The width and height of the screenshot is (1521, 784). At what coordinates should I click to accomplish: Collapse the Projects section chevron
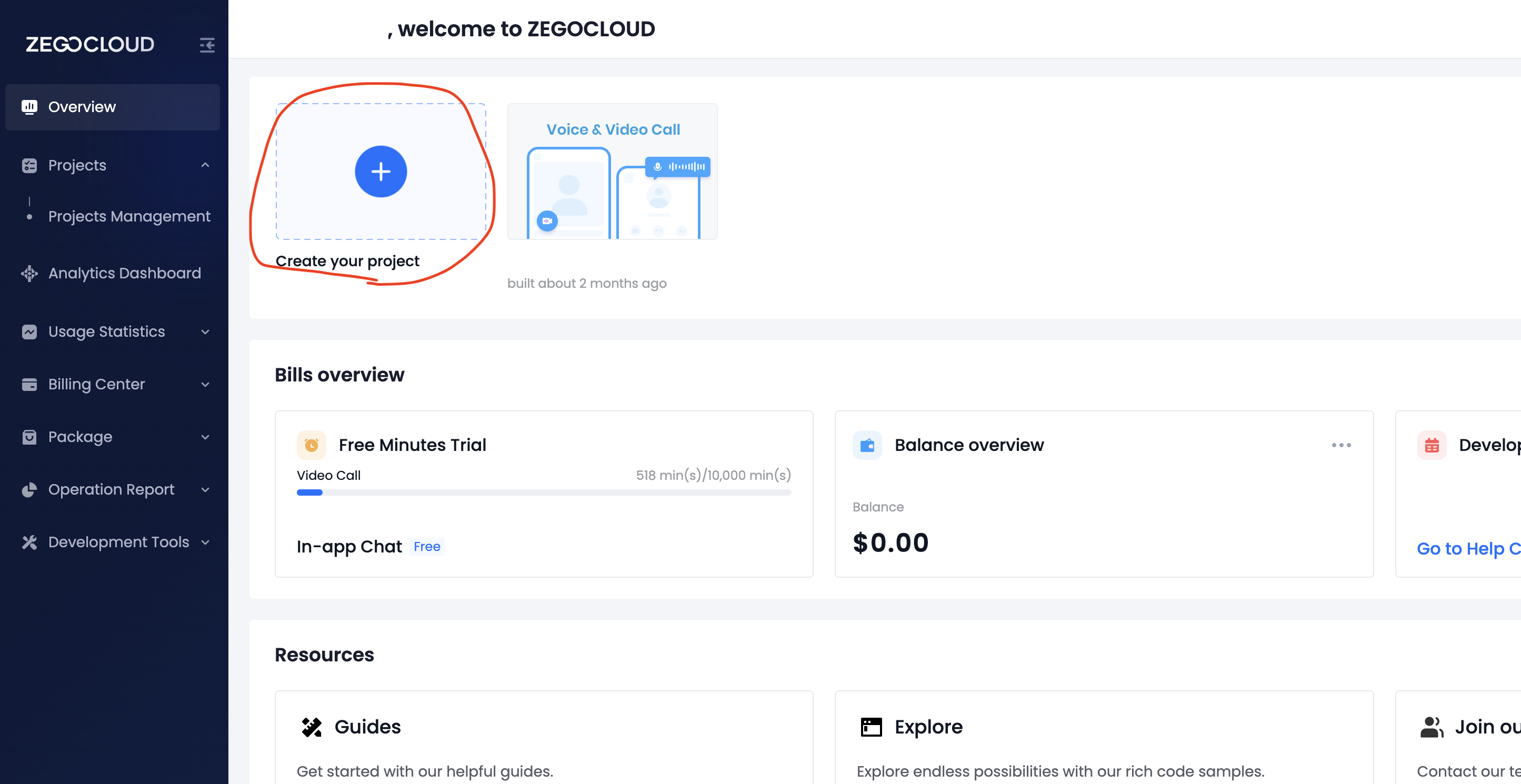click(x=205, y=165)
